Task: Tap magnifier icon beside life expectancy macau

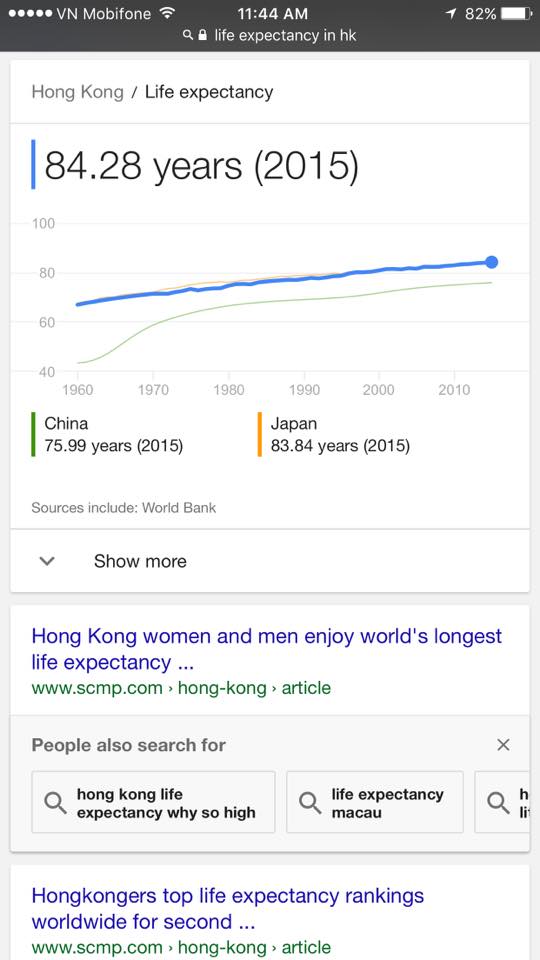Action: click(x=310, y=801)
